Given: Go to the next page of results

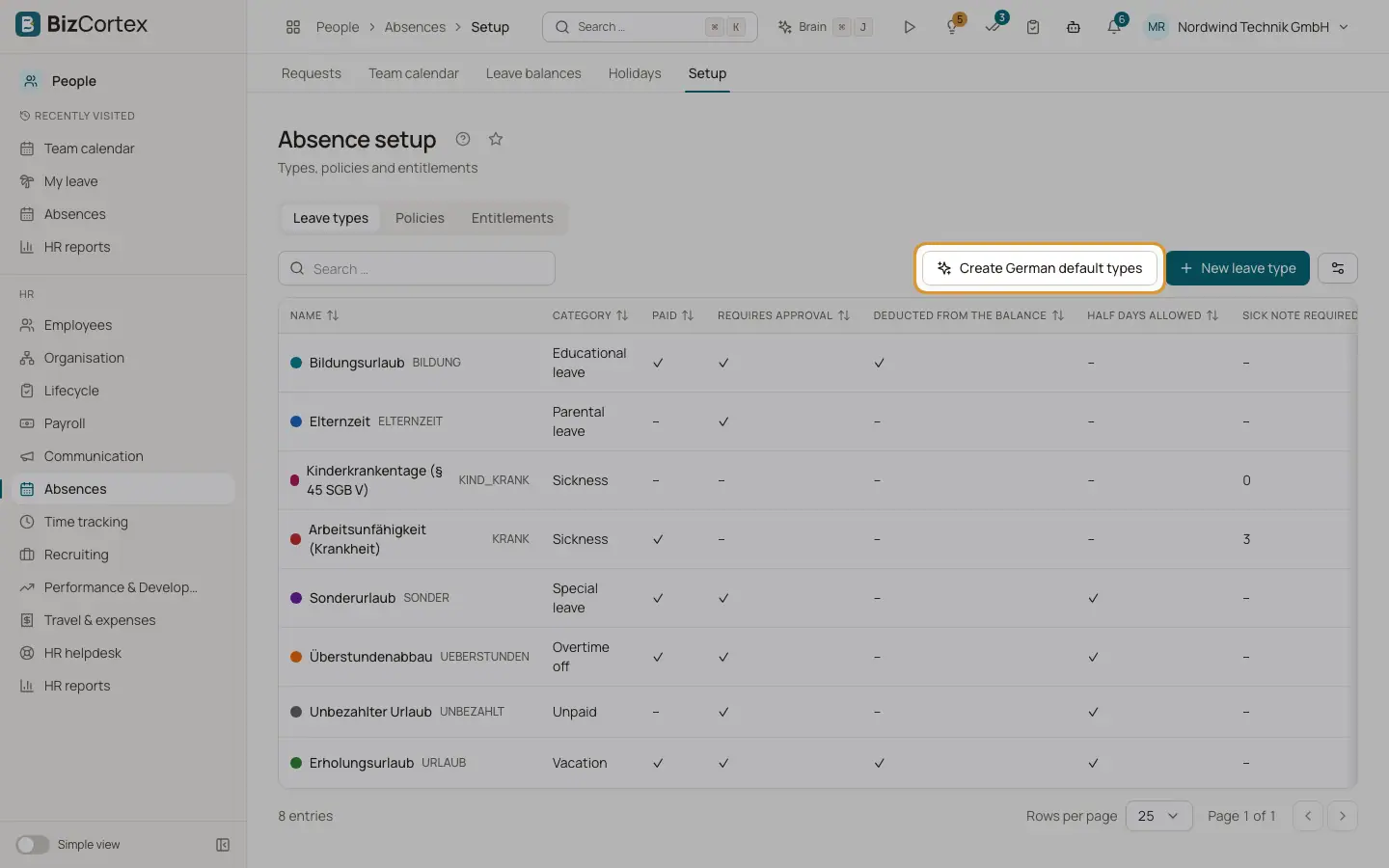Looking at the screenshot, I should [1343, 816].
